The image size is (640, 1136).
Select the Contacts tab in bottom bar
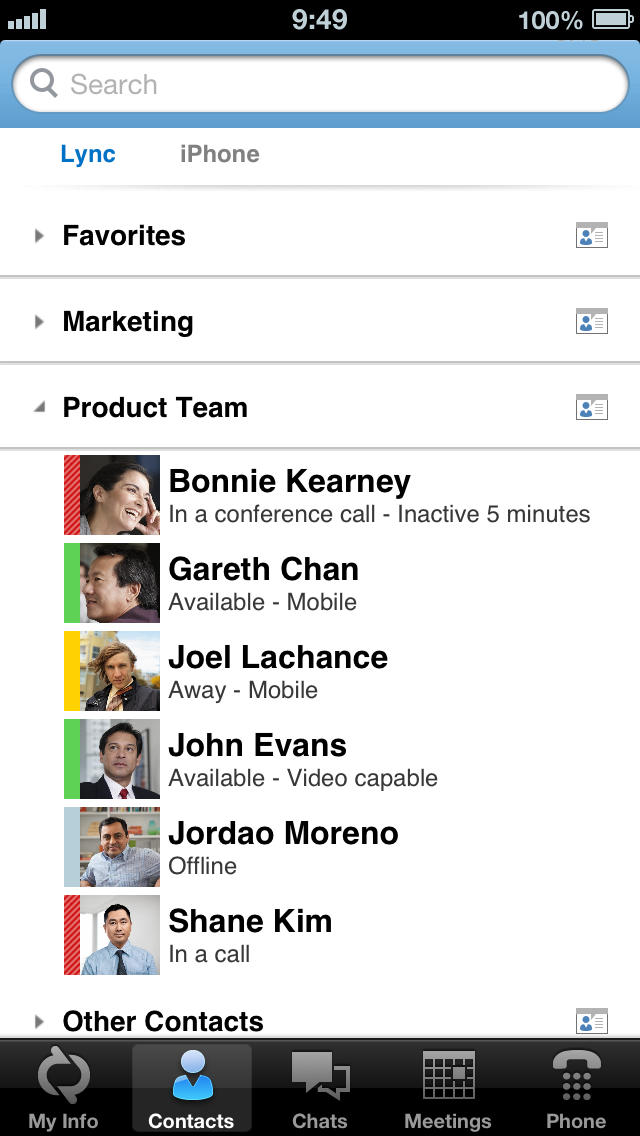(x=191, y=1088)
